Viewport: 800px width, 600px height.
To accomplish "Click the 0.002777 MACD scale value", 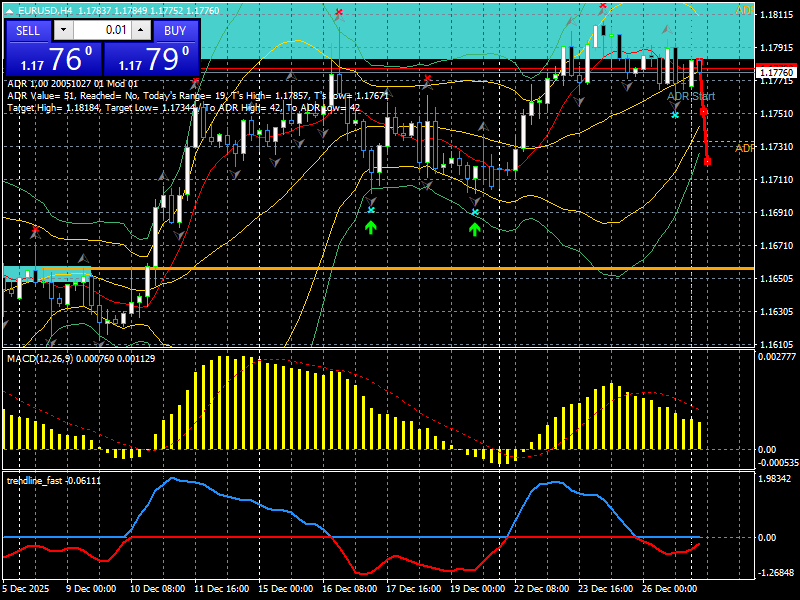I will (x=777, y=357).
